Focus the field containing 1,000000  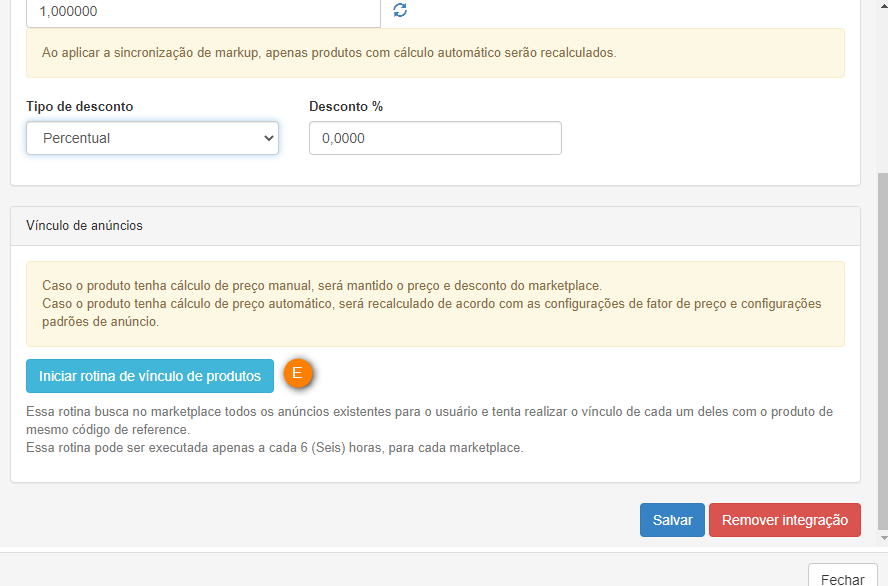tap(203, 12)
